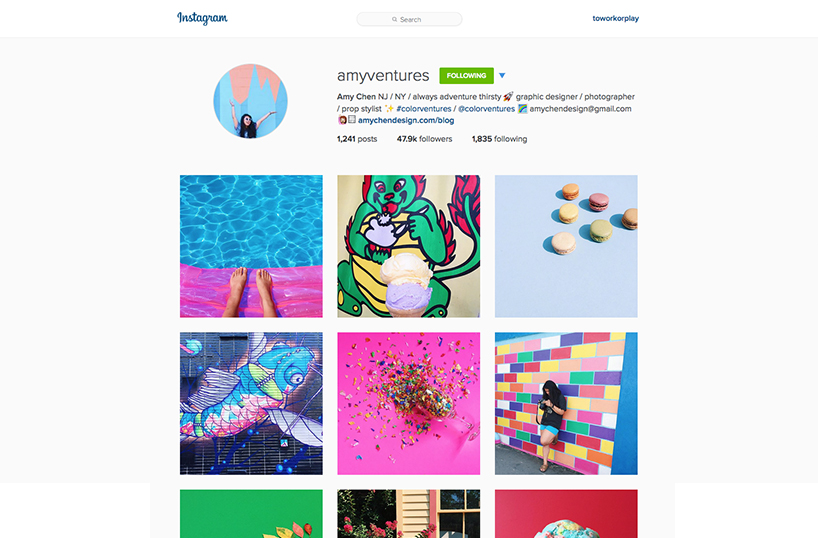
Task: Toggle the green Following button
Action: click(x=466, y=76)
